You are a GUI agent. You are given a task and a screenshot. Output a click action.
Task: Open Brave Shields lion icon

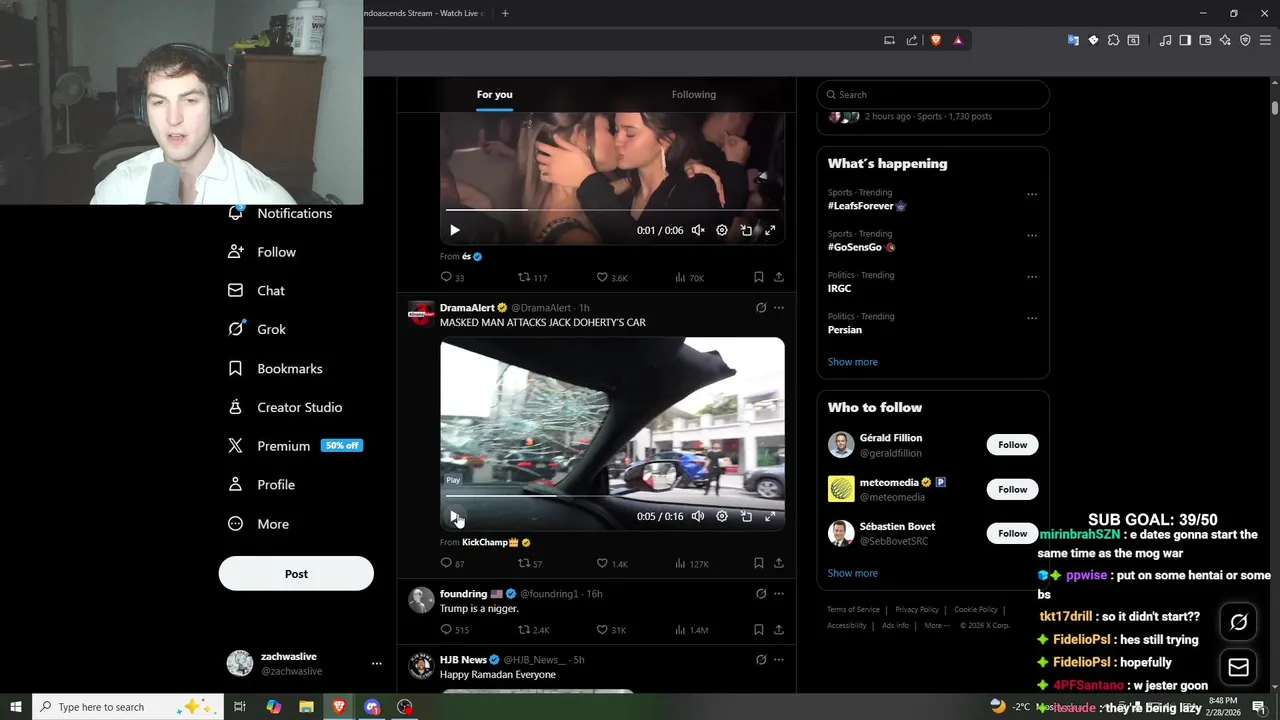pos(936,40)
